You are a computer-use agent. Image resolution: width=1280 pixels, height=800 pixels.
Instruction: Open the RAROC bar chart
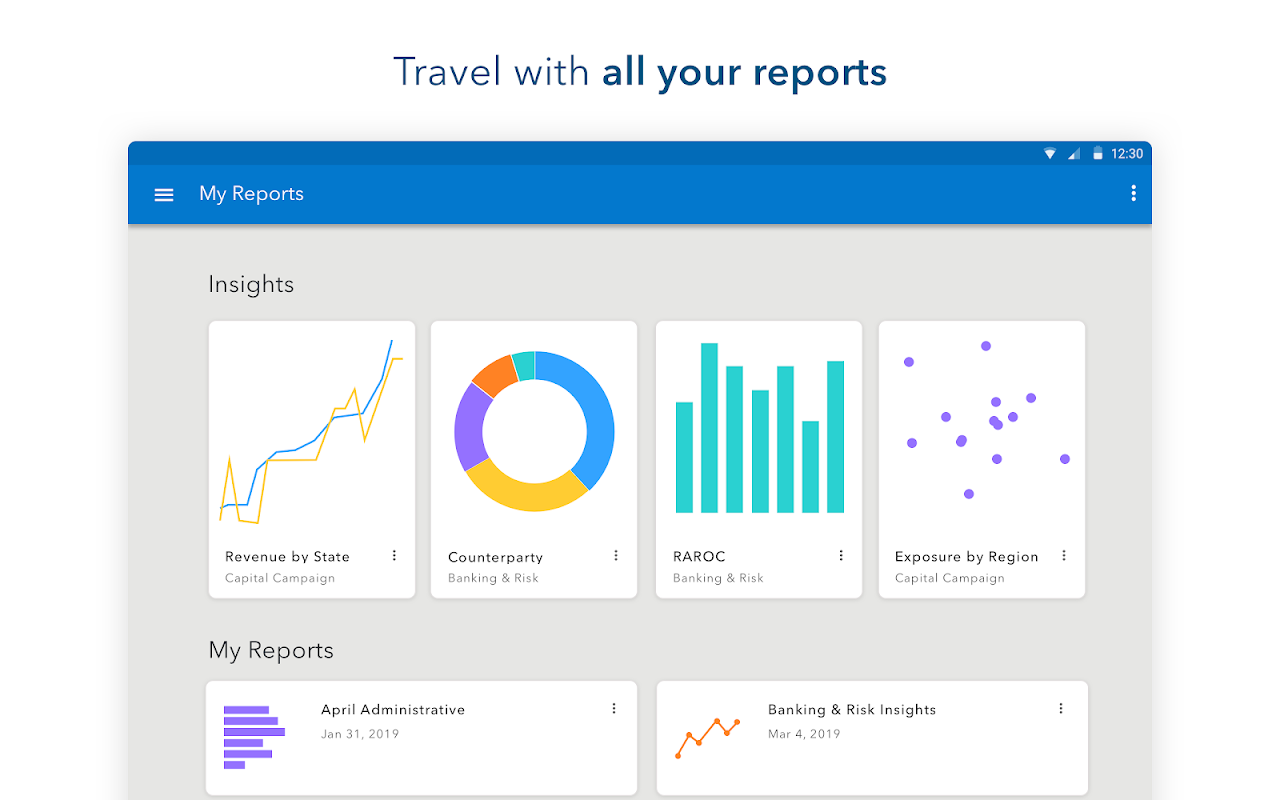click(x=760, y=428)
